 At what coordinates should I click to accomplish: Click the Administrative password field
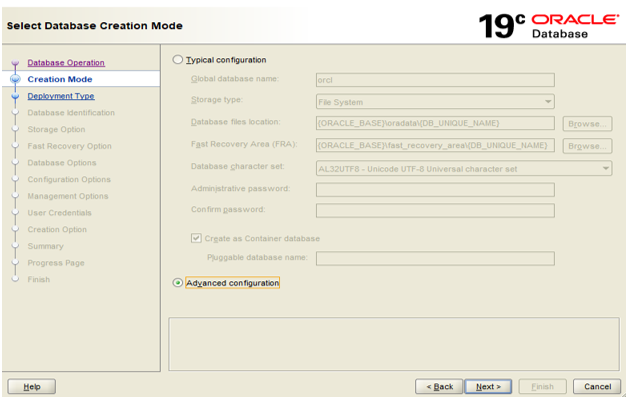click(435, 190)
